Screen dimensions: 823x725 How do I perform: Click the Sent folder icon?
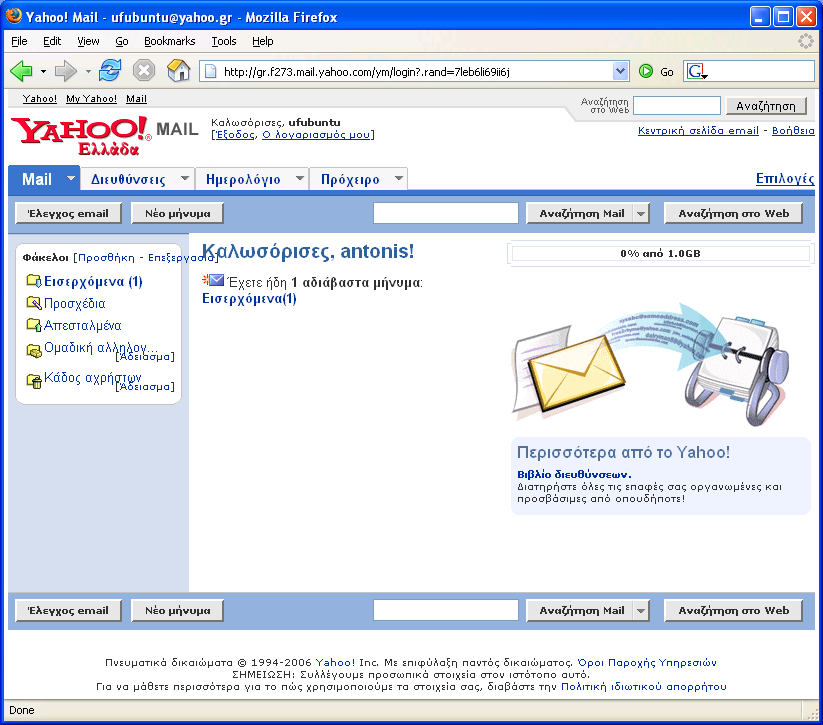34,325
